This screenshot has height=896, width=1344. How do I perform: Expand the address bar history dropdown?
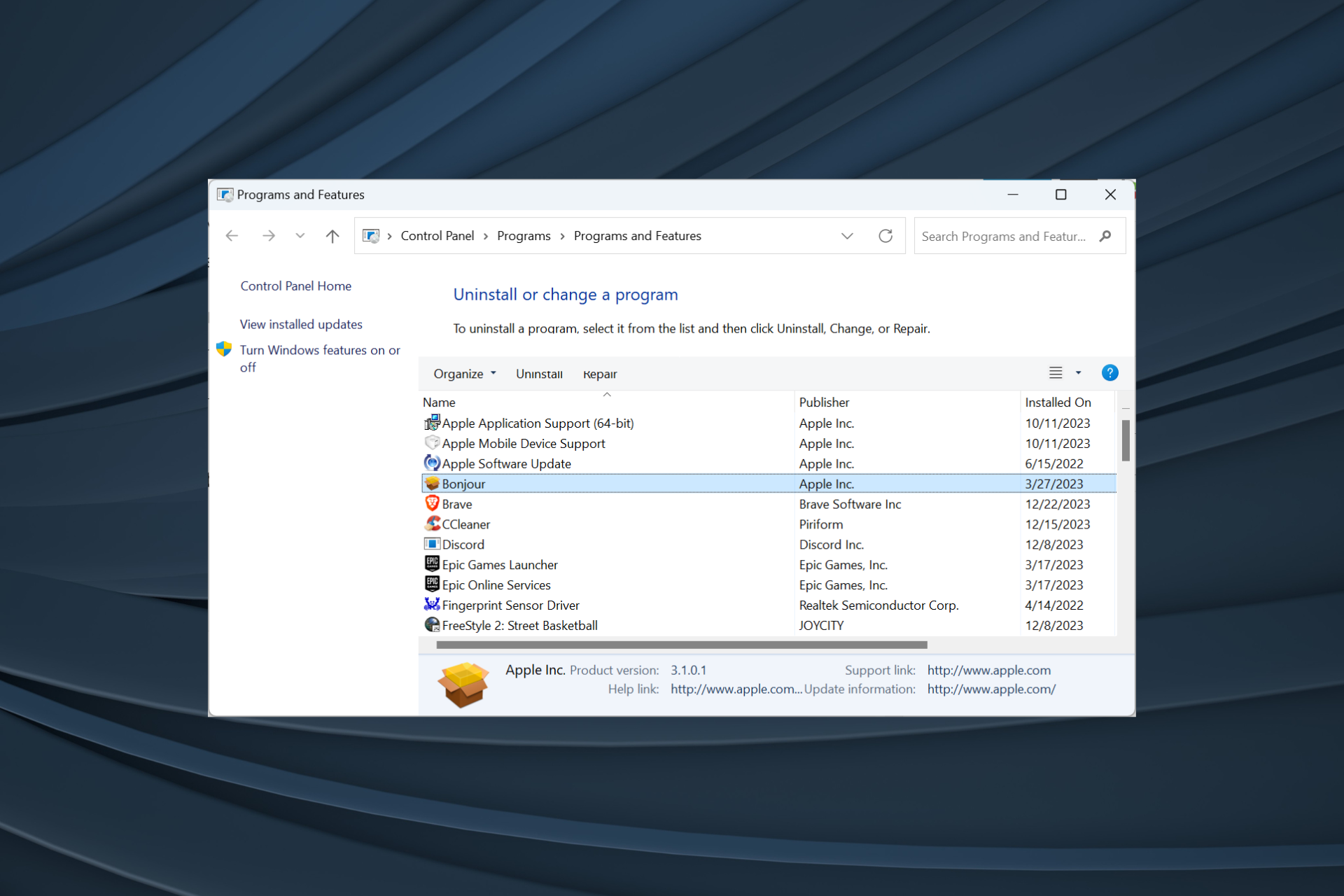[x=847, y=236]
